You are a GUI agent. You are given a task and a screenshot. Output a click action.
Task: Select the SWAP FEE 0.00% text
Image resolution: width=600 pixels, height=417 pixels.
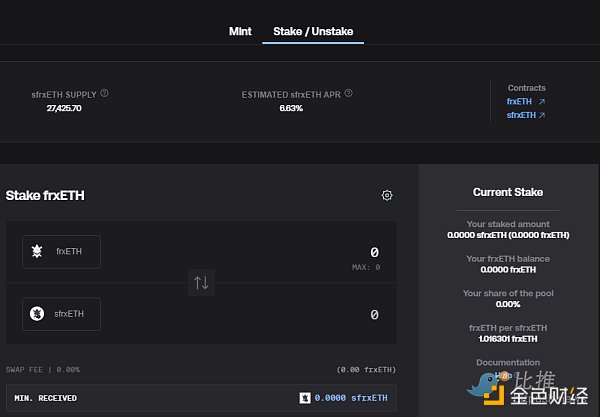(43, 370)
